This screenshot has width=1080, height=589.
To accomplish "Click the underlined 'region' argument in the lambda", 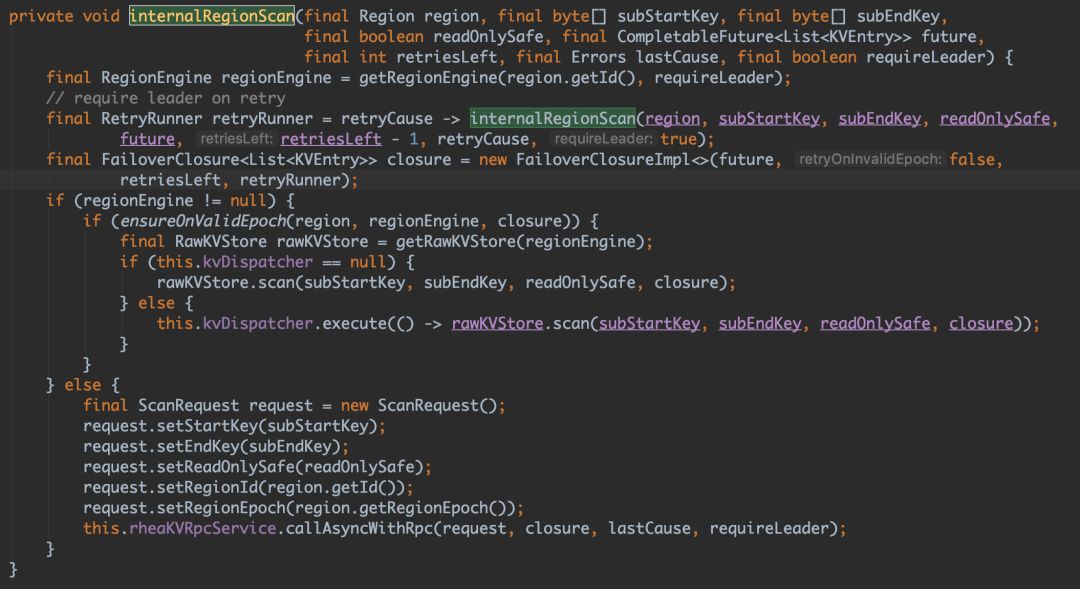I will coord(672,118).
